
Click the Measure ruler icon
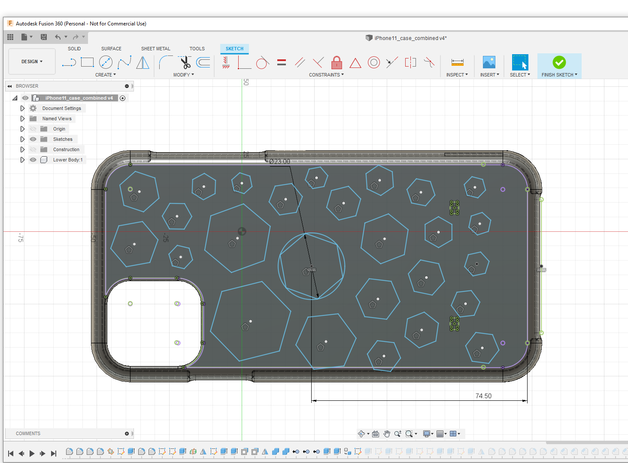coord(457,63)
